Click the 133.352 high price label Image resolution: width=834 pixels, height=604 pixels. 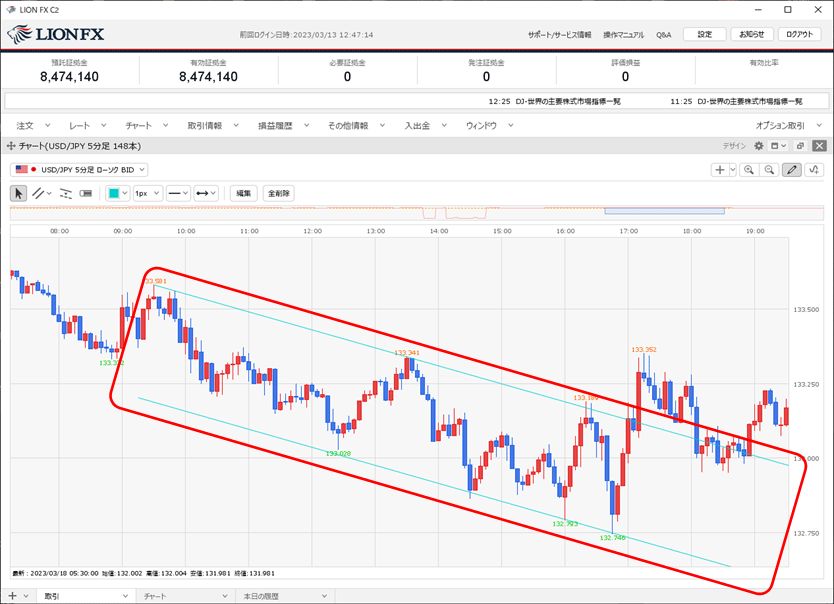coord(644,349)
